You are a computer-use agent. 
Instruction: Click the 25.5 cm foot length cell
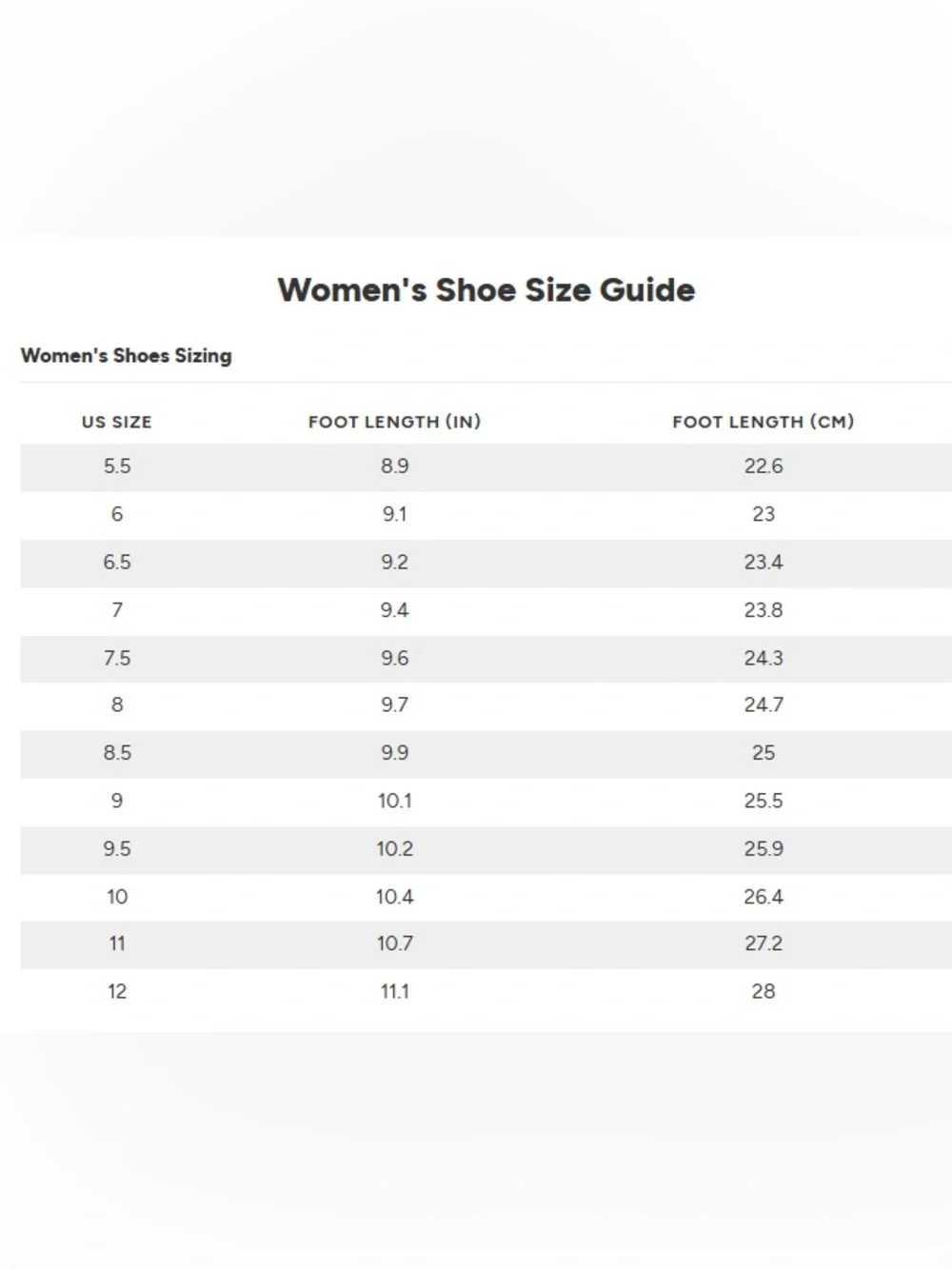[764, 801]
